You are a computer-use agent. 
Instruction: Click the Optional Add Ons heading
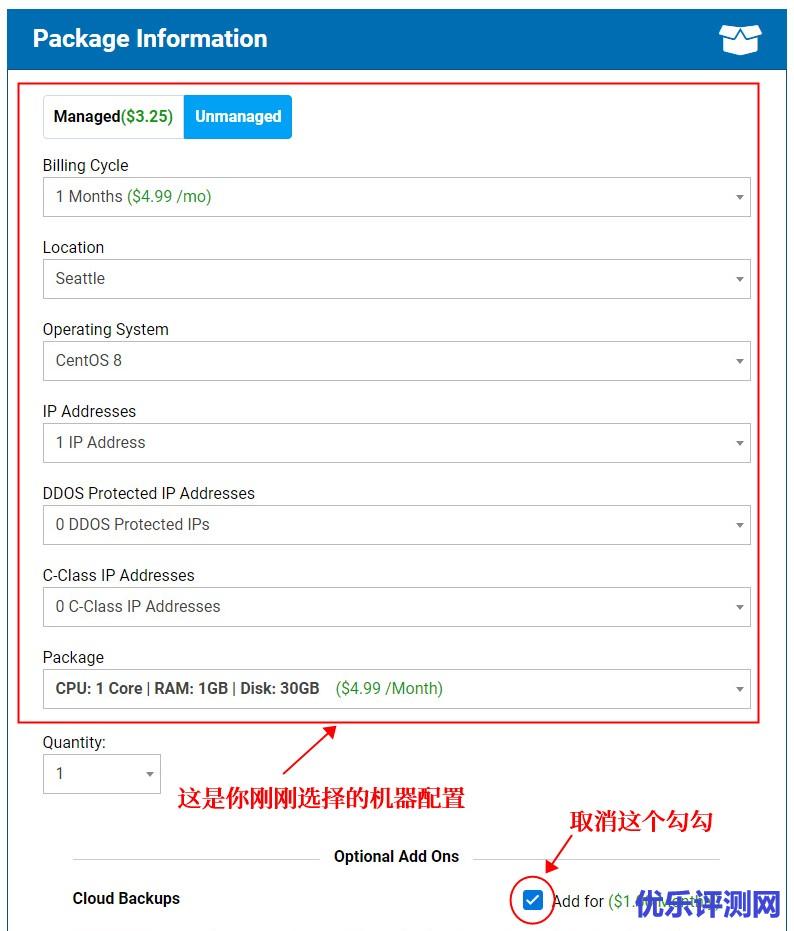(x=397, y=856)
